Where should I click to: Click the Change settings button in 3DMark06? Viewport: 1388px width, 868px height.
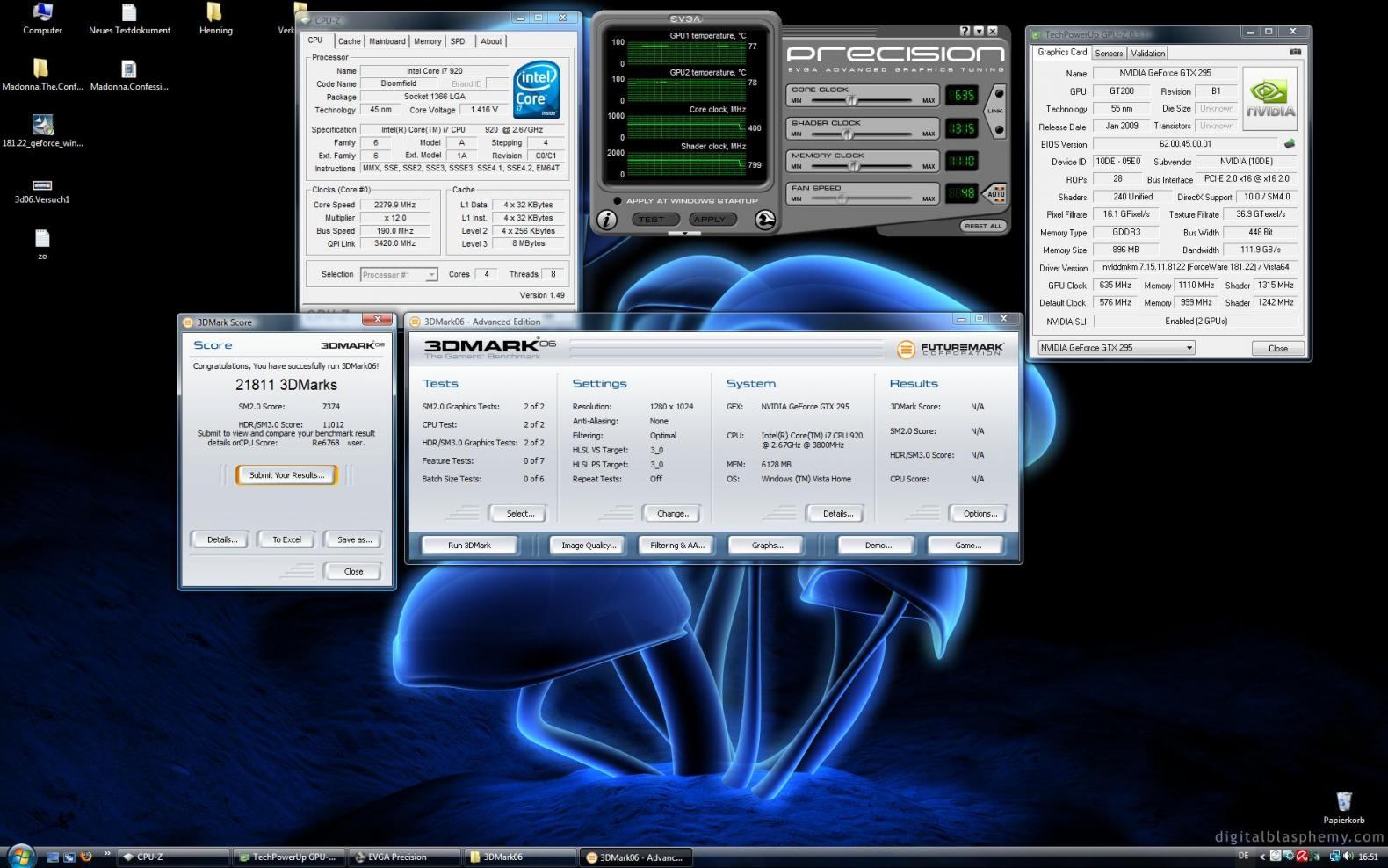tap(674, 514)
